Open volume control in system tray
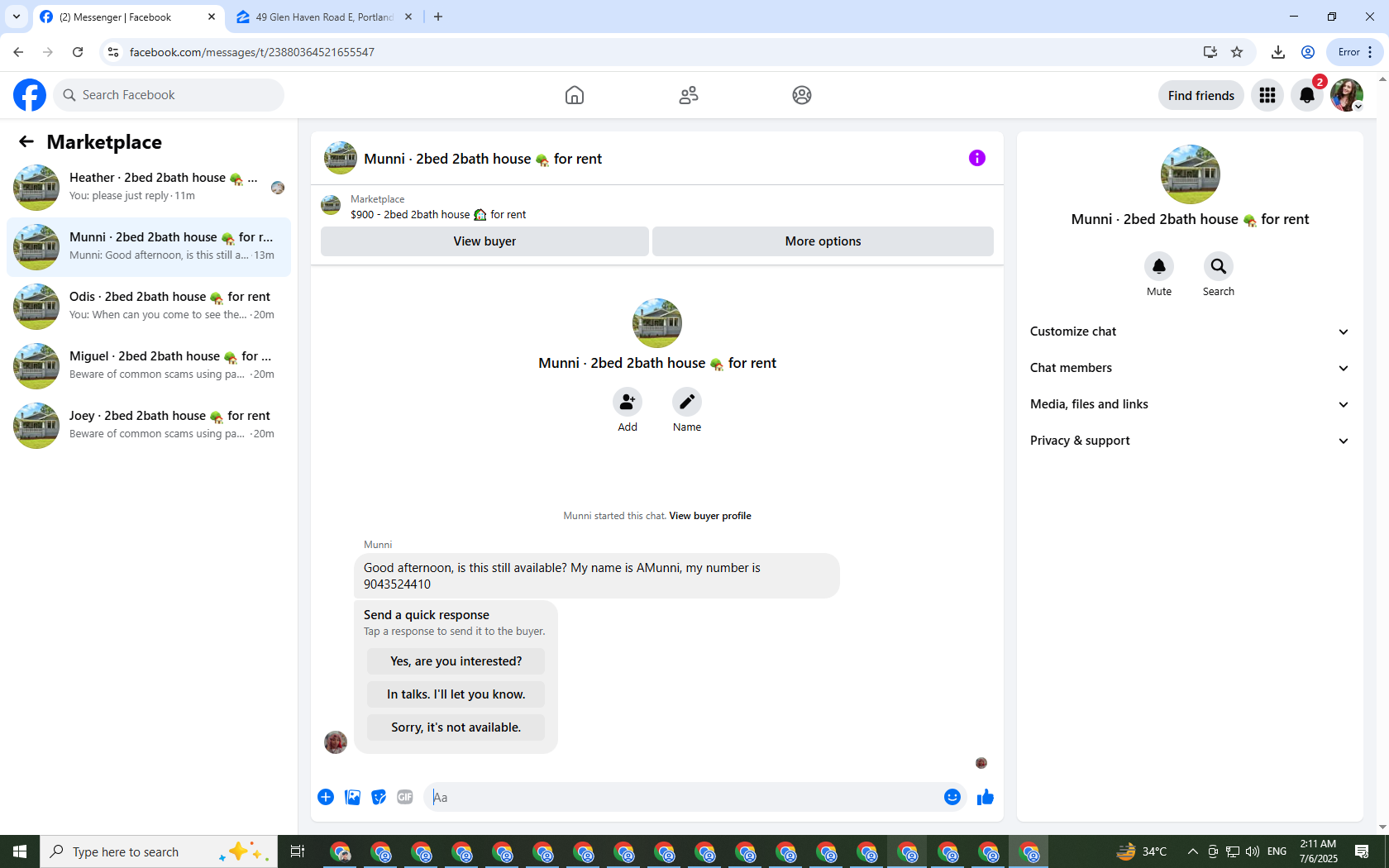1389x868 pixels. [1253, 851]
